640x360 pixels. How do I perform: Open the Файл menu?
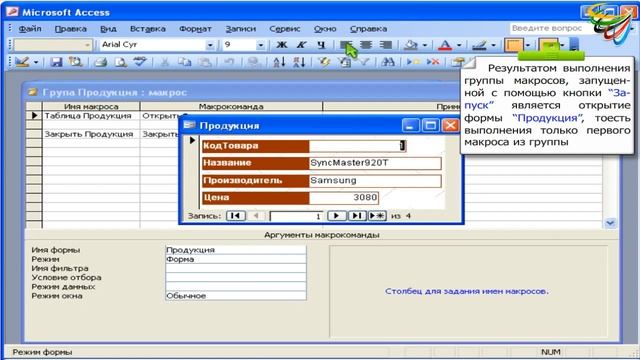click(30, 29)
